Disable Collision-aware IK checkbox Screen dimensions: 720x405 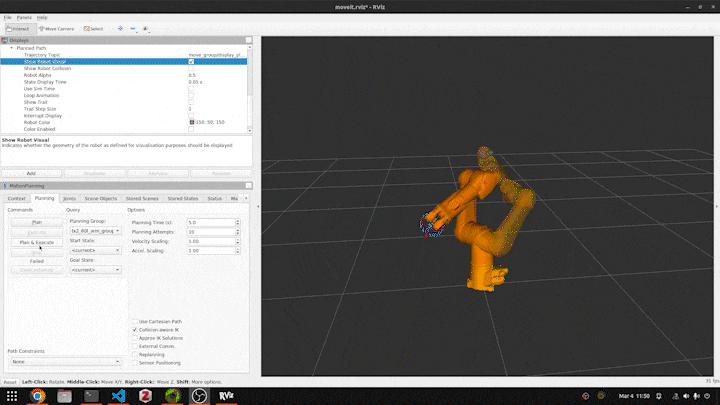point(136,330)
